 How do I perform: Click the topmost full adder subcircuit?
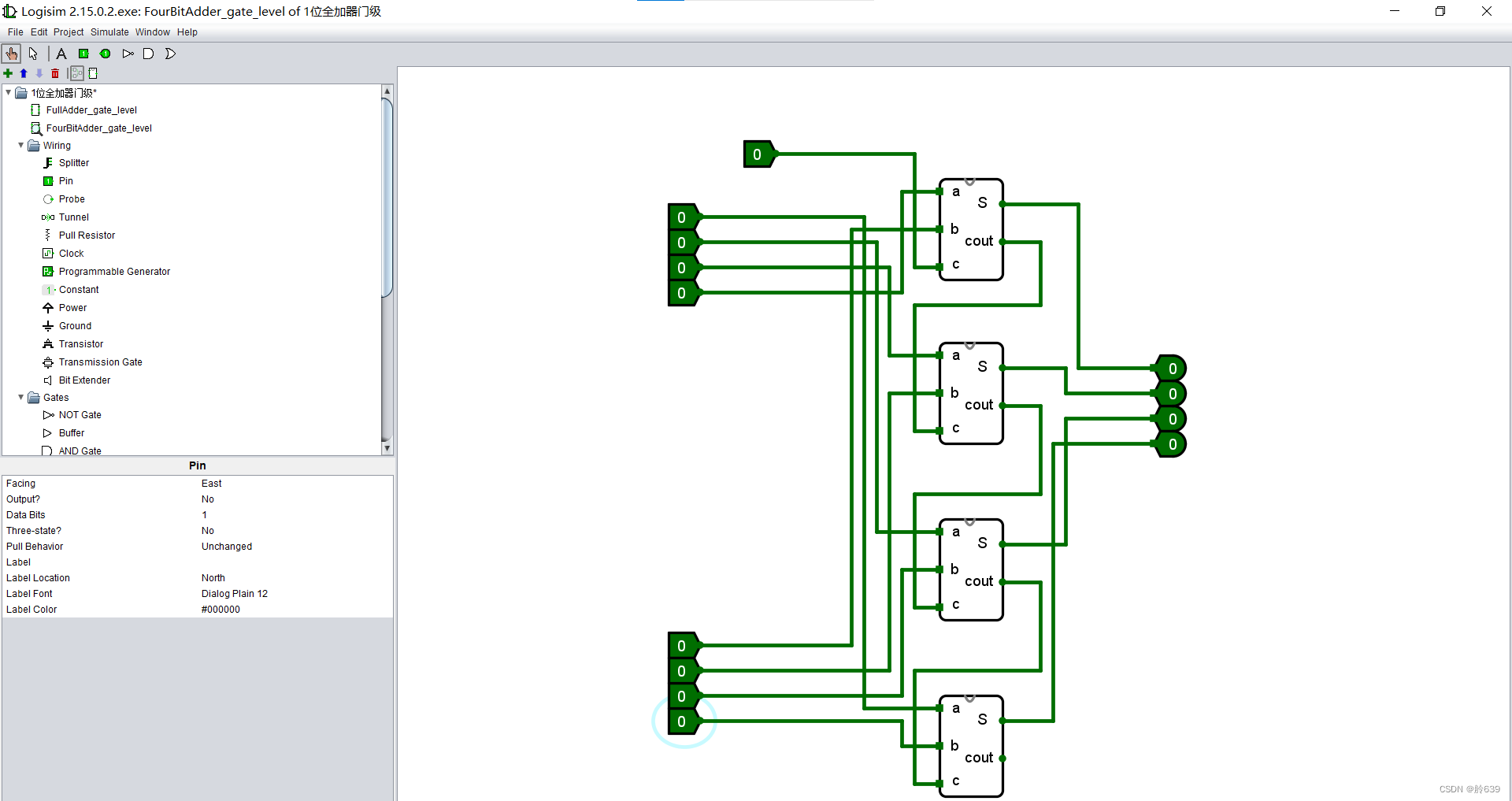coord(971,229)
